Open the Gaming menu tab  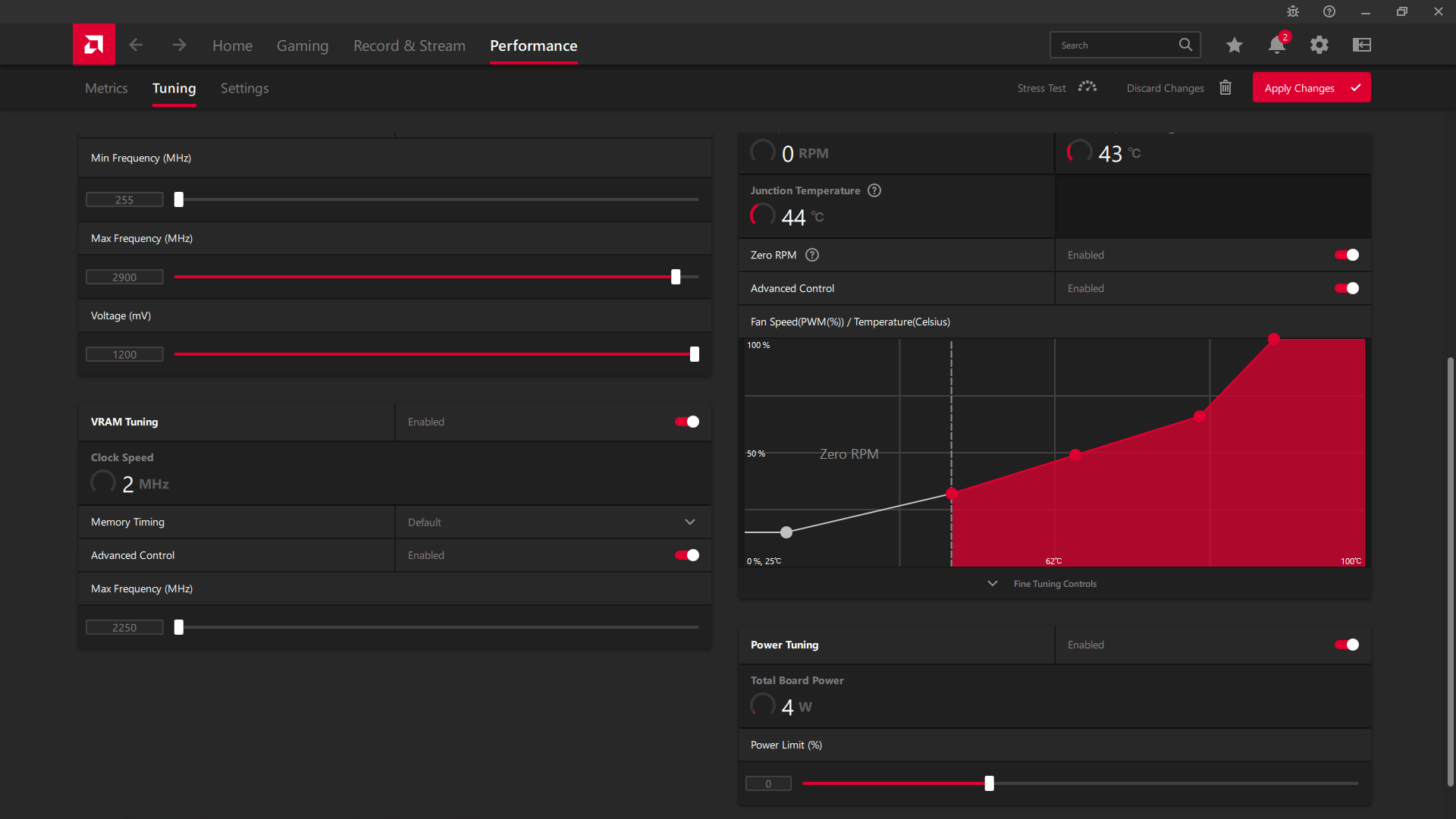(x=302, y=45)
